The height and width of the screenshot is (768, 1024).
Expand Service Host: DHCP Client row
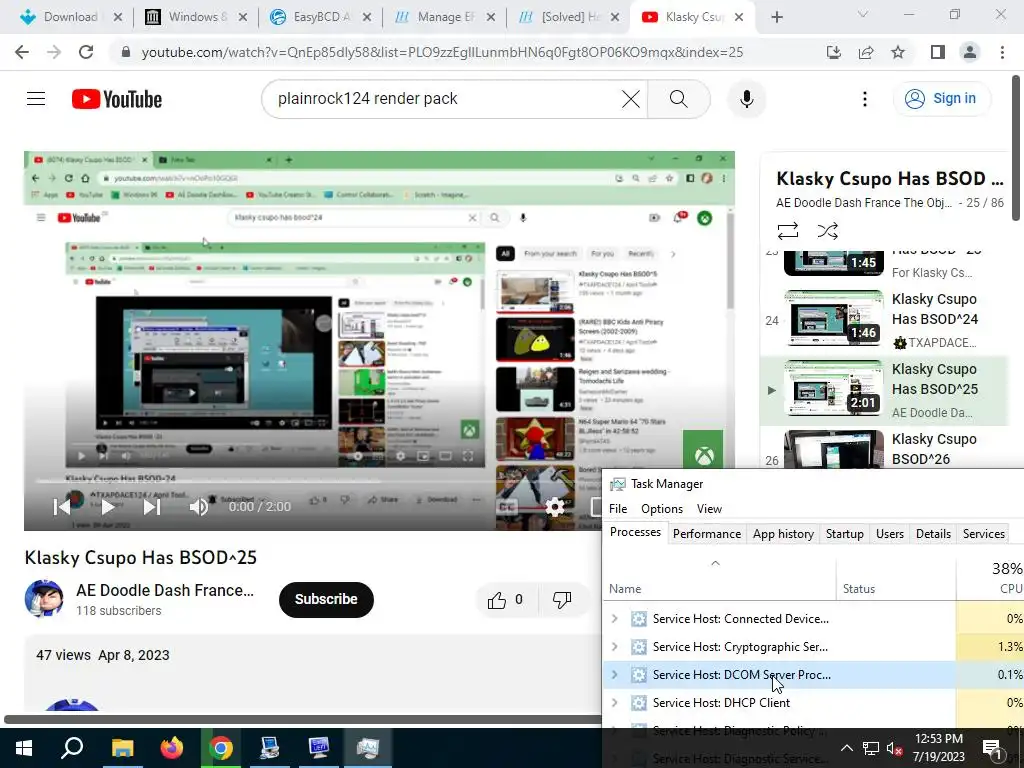[615, 703]
